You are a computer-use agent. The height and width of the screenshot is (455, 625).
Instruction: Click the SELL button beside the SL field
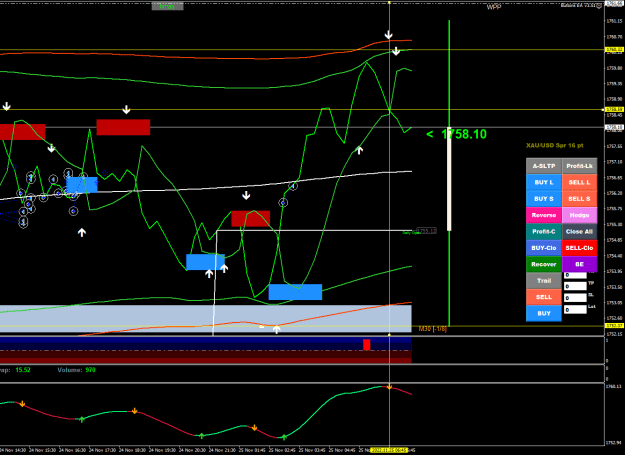[544, 297]
